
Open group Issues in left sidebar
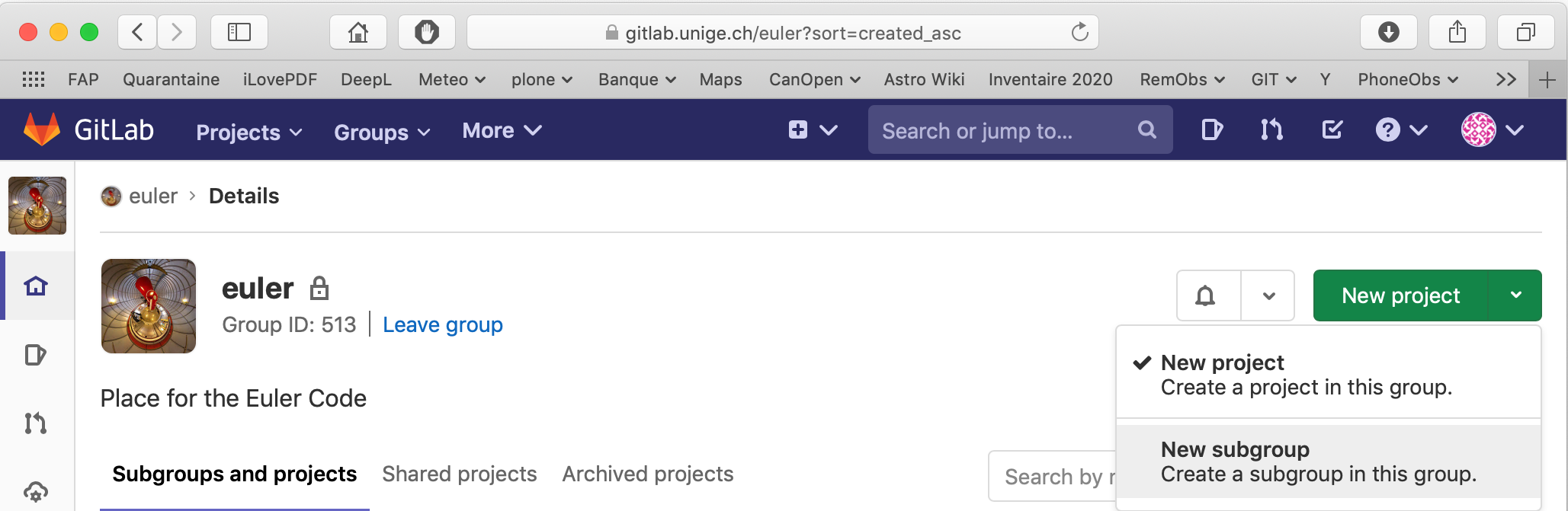(x=36, y=355)
